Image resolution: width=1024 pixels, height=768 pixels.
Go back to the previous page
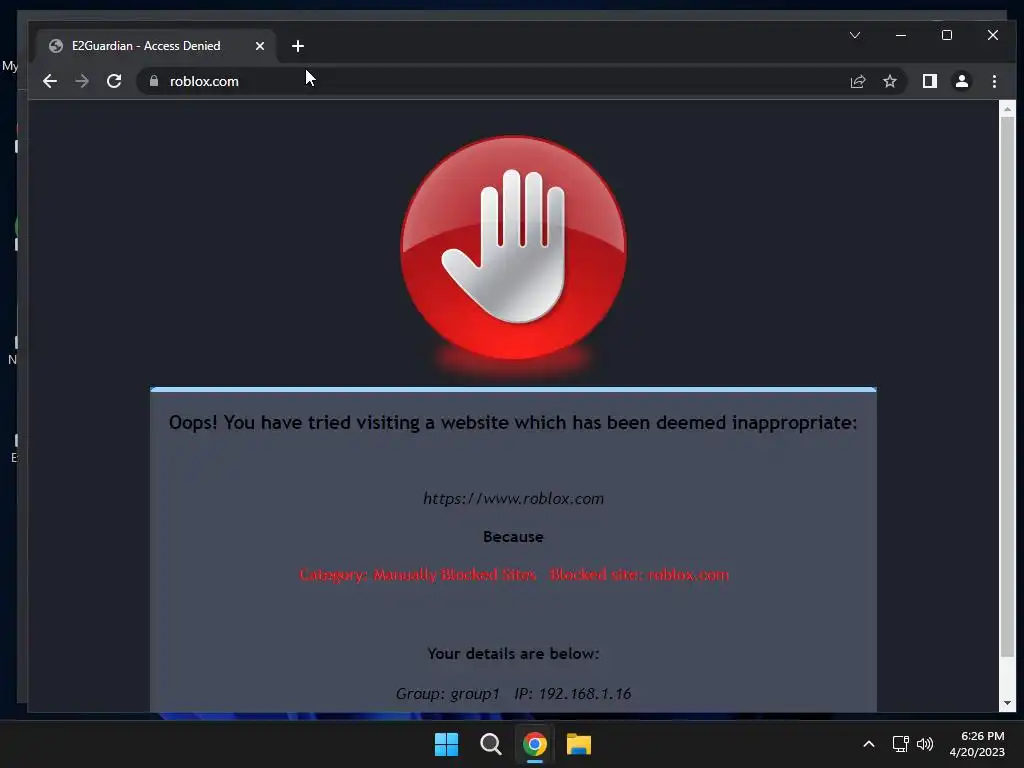pyautogui.click(x=50, y=81)
